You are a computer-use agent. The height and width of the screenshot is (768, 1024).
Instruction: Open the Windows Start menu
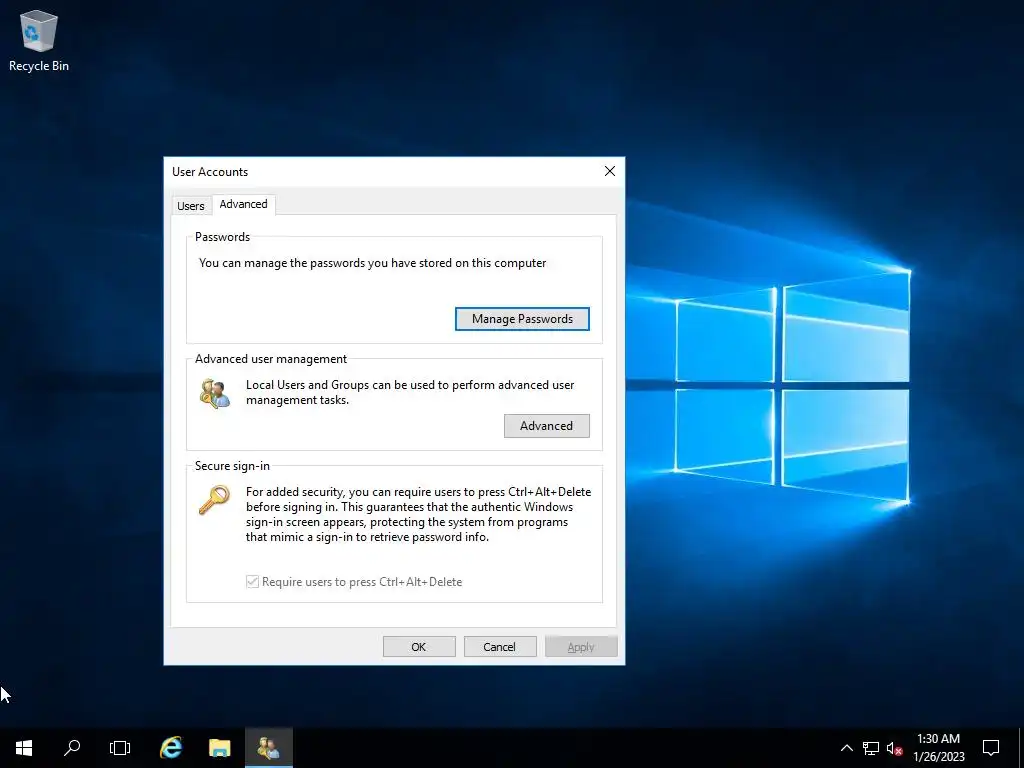pos(24,748)
